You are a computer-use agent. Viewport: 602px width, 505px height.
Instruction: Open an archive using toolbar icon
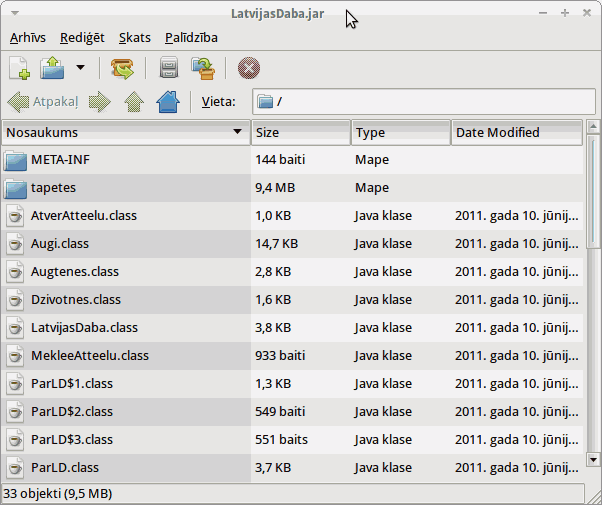pos(52,68)
